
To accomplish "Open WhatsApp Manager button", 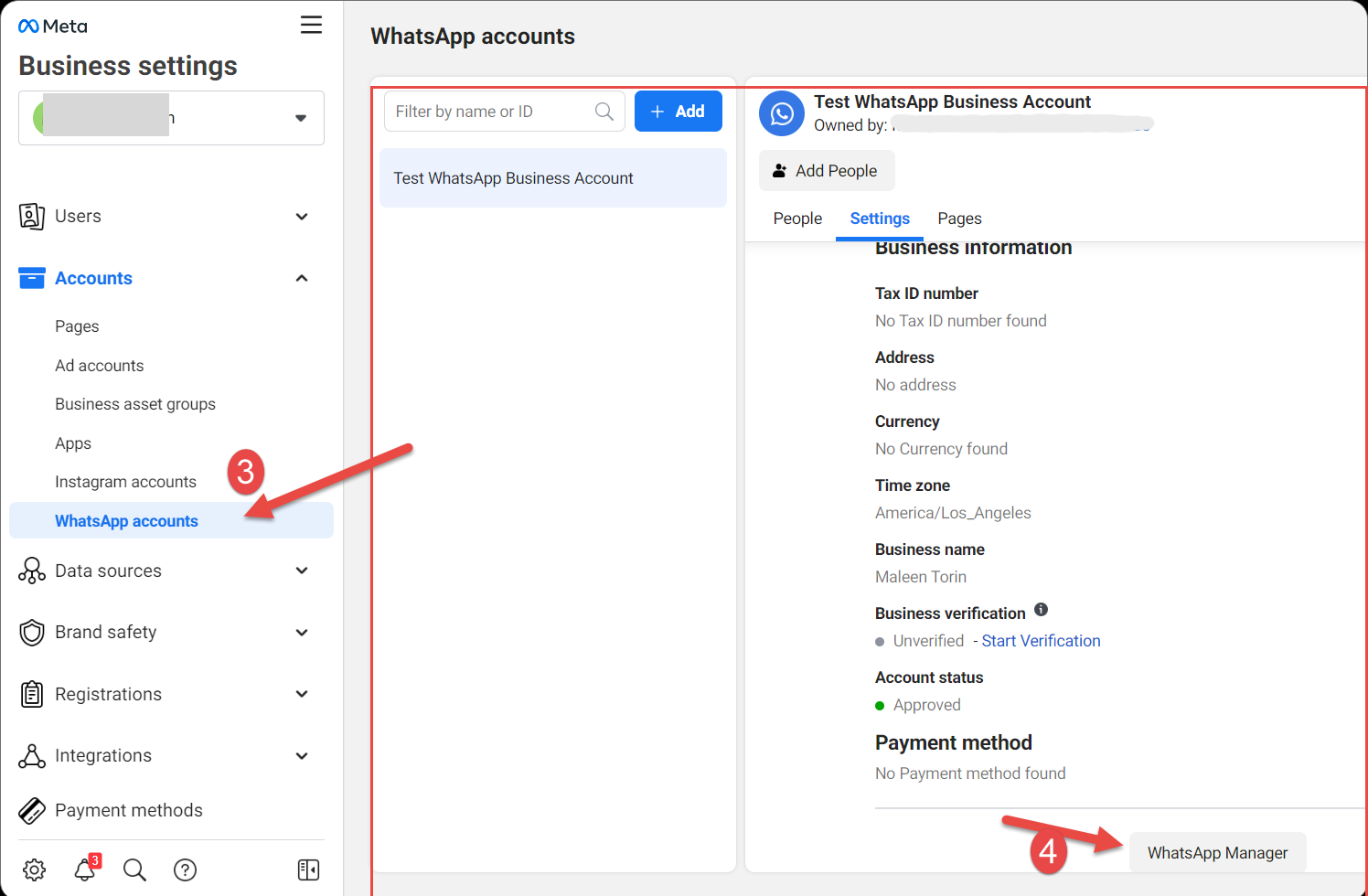I will 1217,853.
